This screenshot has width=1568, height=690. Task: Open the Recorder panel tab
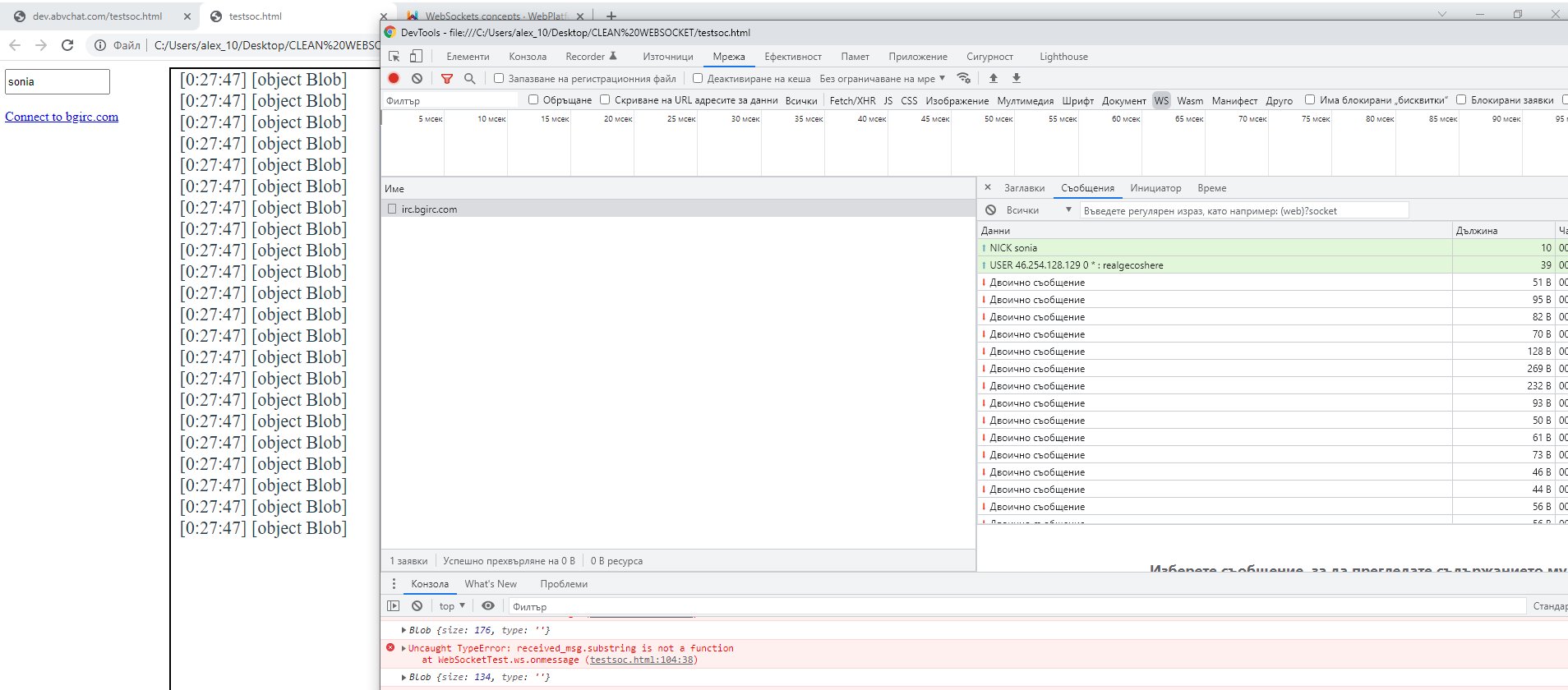point(591,57)
